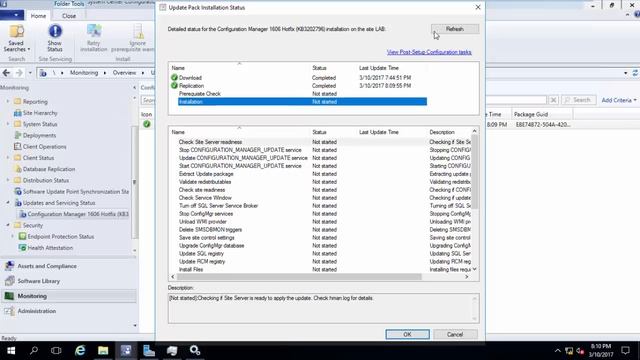This screenshot has width=640, height=360.
Task: Click the green status icon in results list
Action: (x=147, y=124)
